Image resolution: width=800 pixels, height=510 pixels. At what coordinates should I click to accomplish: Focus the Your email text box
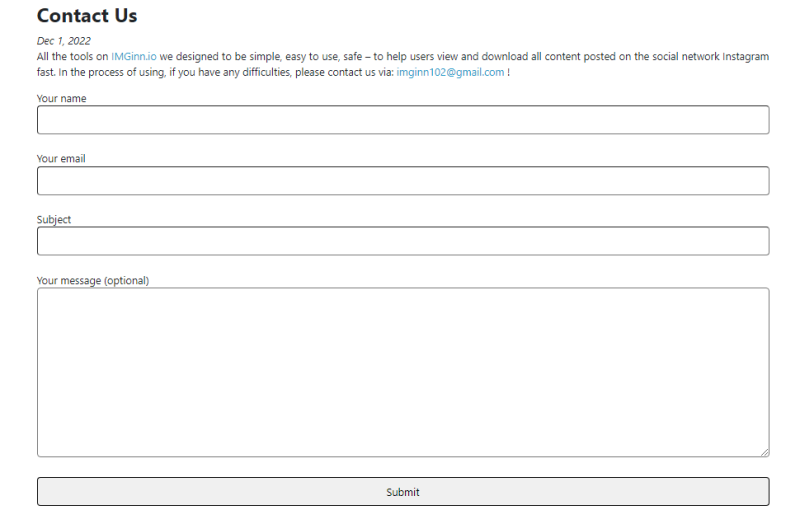tap(403, 181)
